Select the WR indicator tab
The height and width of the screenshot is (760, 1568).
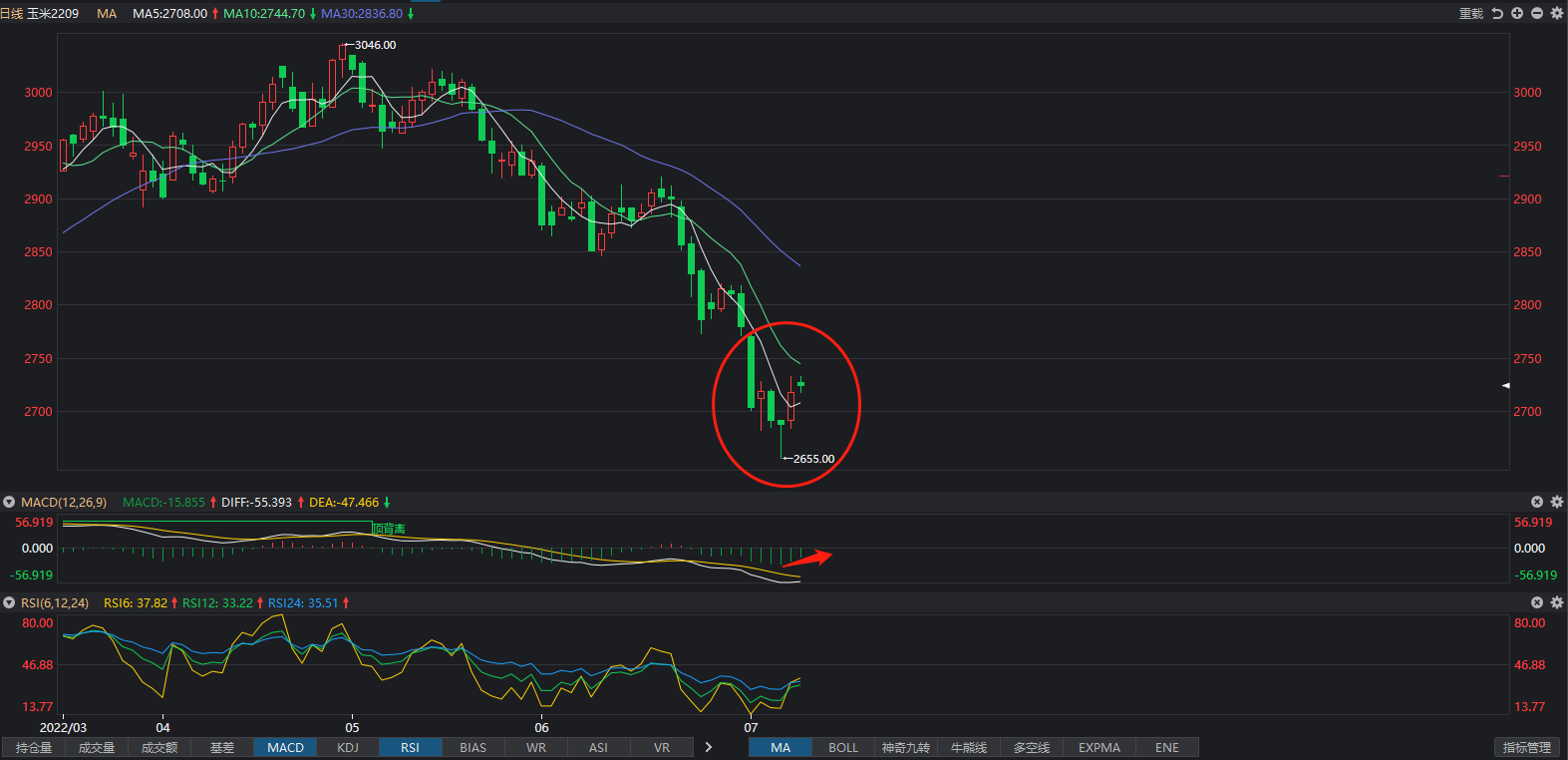[x=536, y=747]
